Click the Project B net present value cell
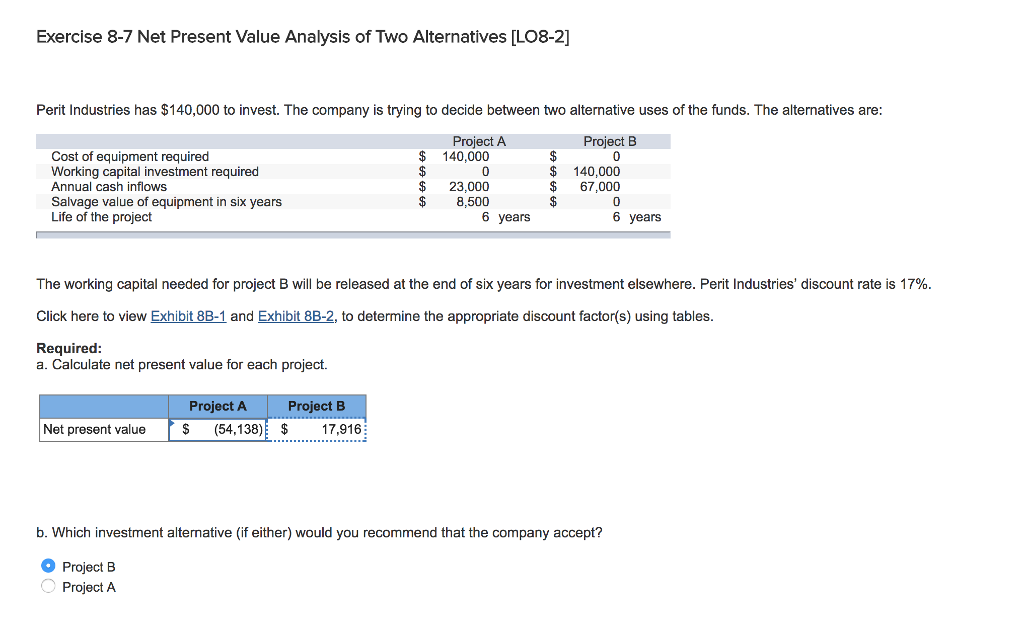This screenshot has width=1024, height=638. coord(317,429)
